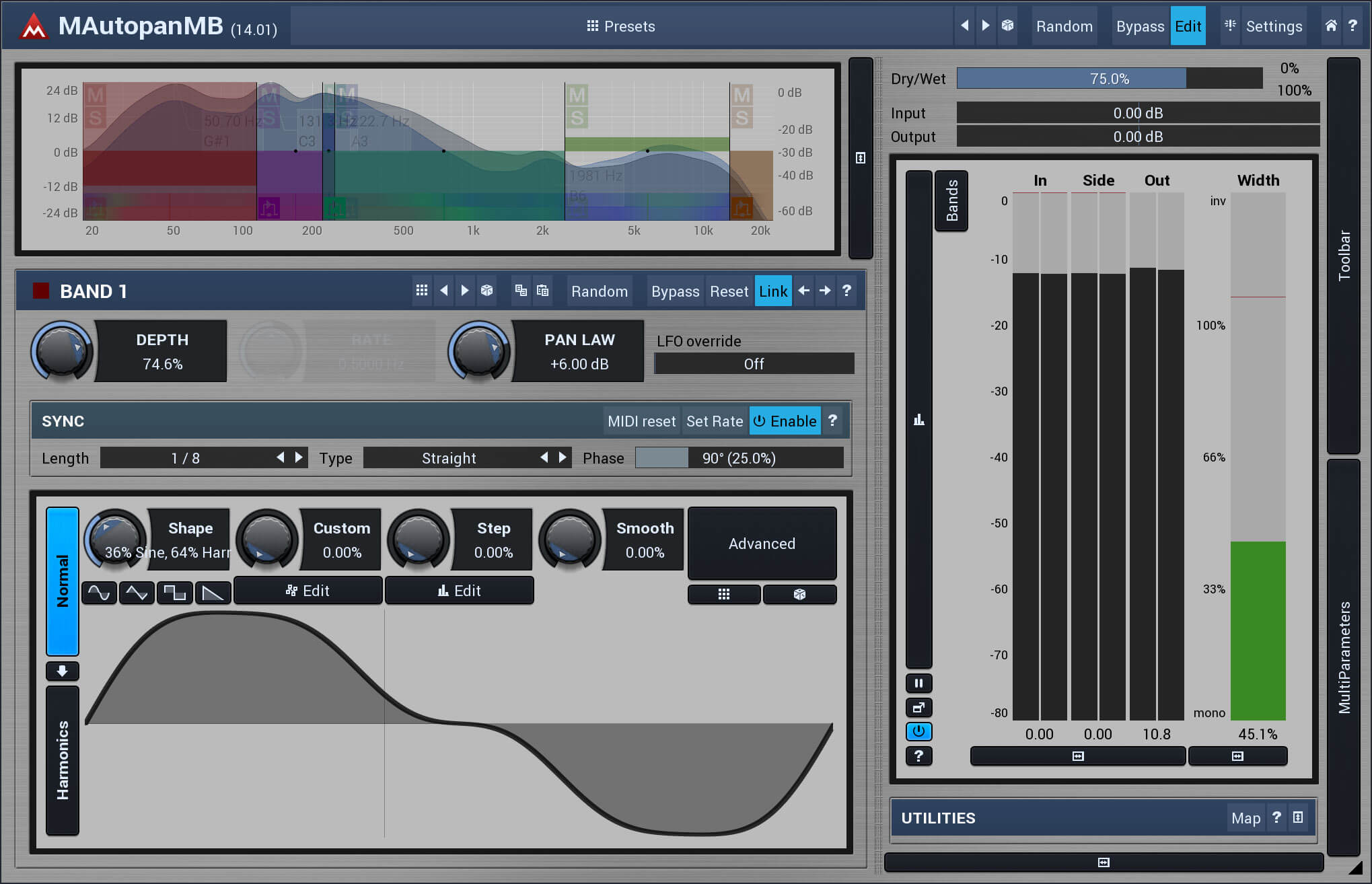Increase sync Length with right arrow

[299, 457]
